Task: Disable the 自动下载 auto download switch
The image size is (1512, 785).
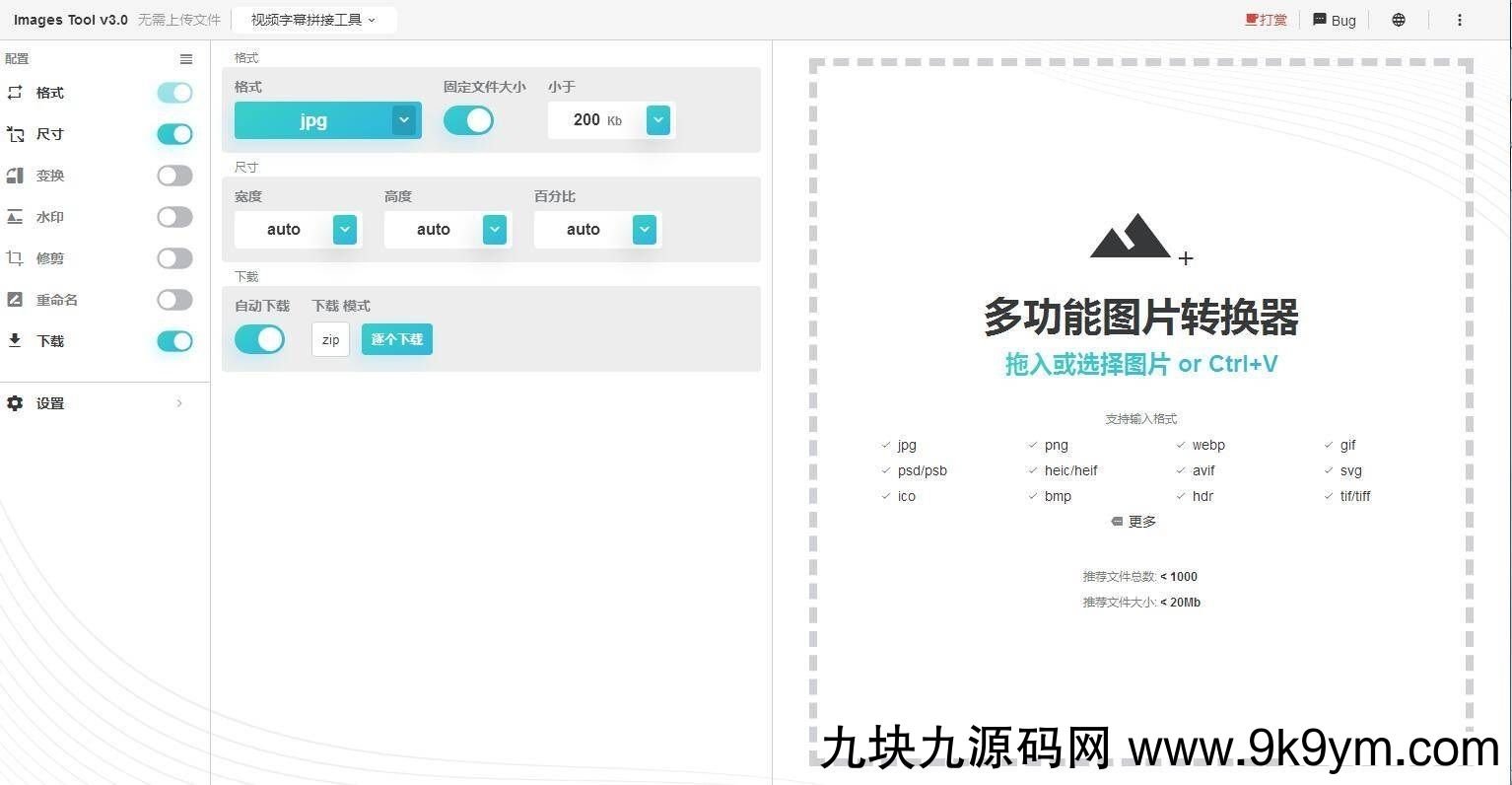Action: (x=259, y=339)
